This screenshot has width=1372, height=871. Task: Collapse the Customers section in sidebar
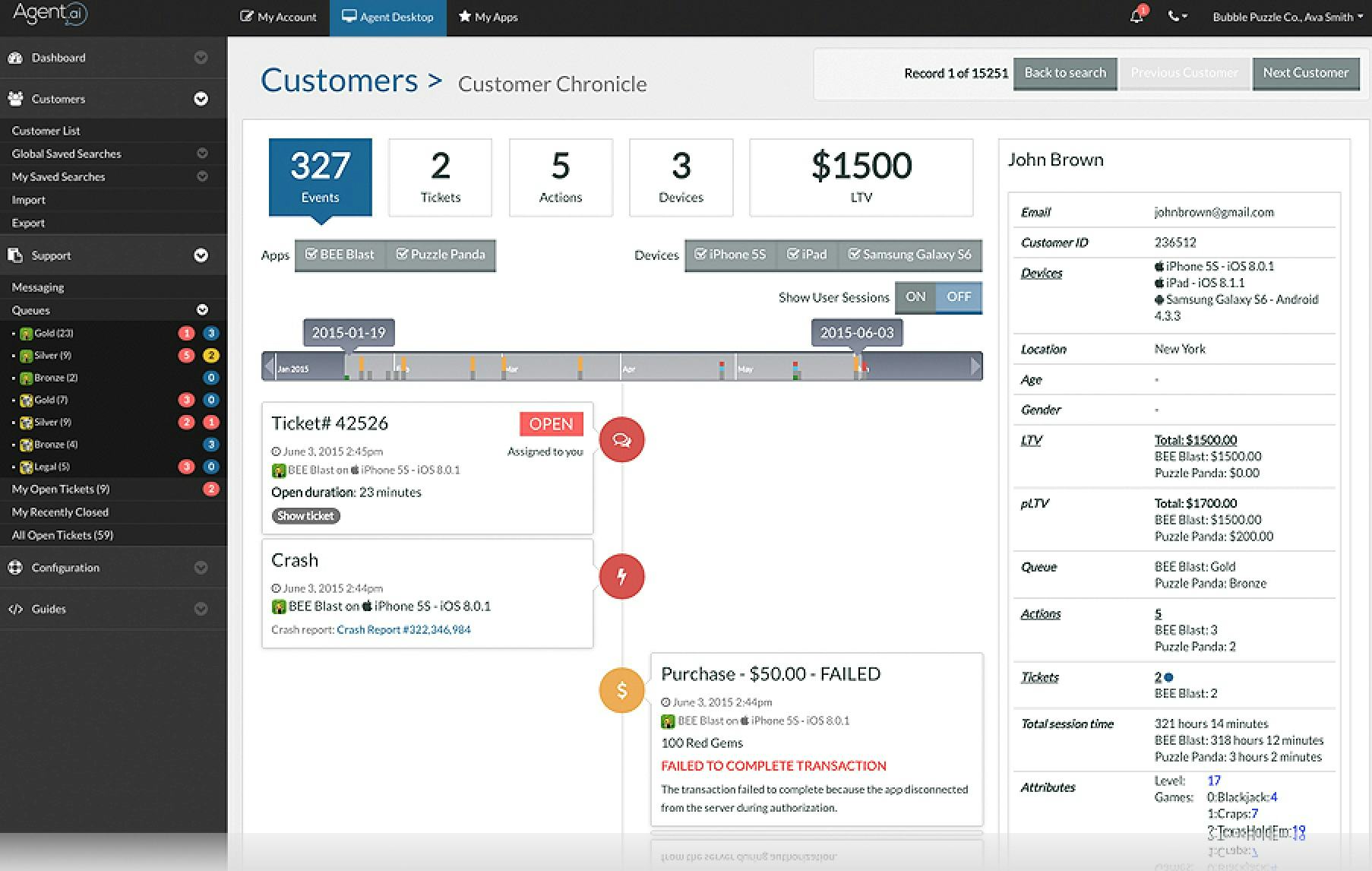coord(201,99)
